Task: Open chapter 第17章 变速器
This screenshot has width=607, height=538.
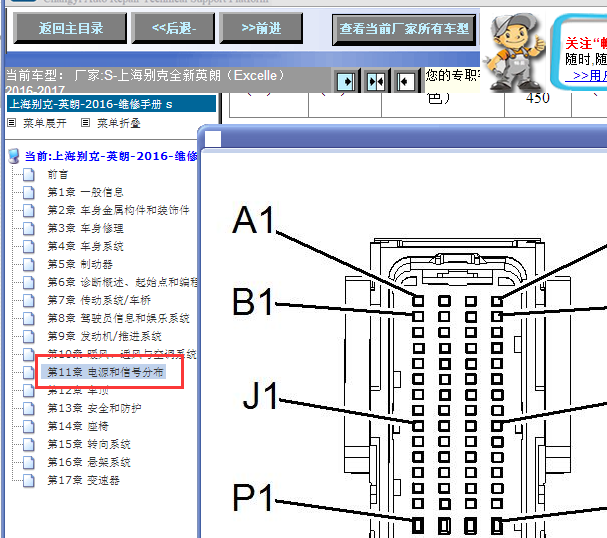Action: (83, 480)
